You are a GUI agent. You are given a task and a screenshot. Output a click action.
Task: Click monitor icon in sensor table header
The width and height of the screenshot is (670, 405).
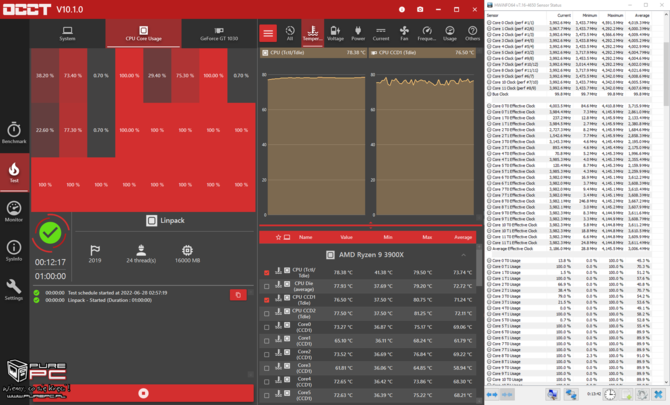287,237
